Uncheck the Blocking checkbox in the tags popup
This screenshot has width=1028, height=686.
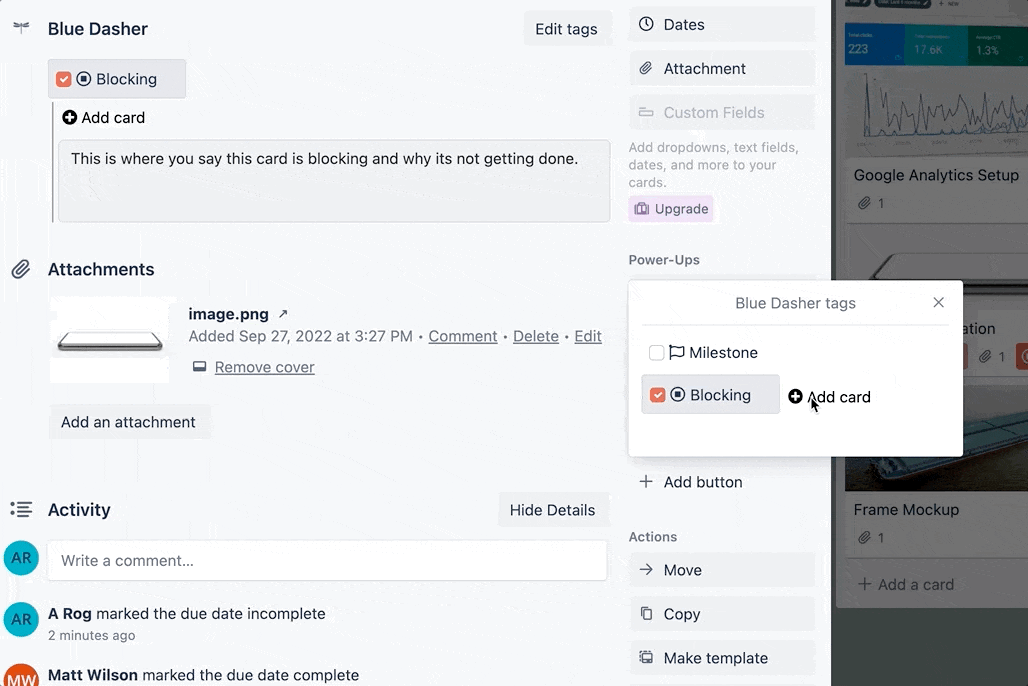pos(658,394)
